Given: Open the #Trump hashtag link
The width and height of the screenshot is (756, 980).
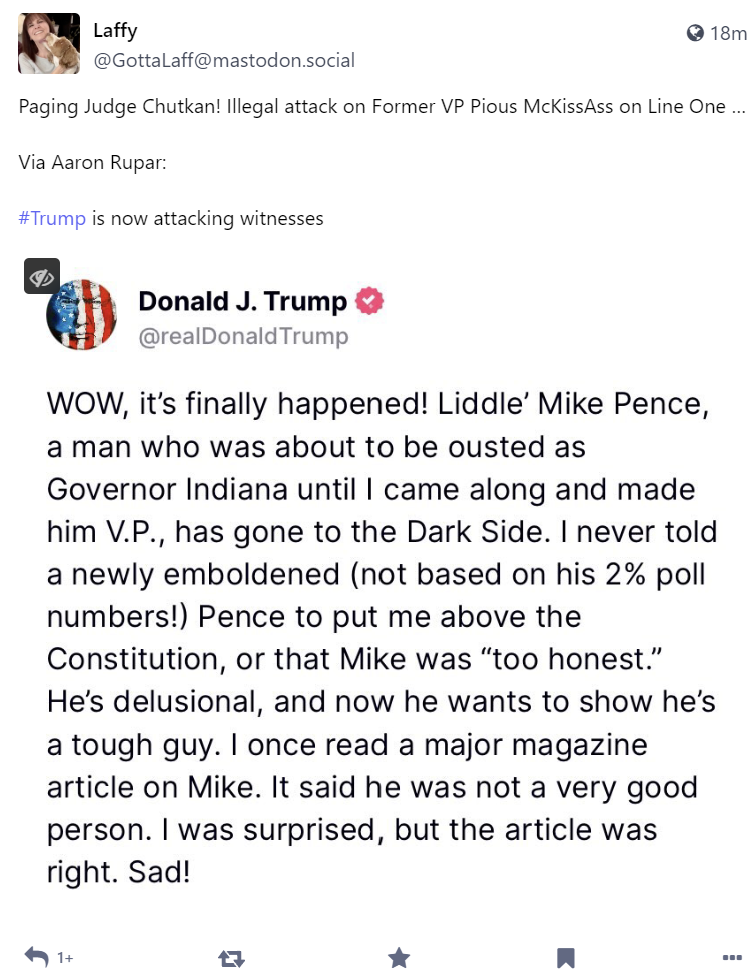Looking at the screenshot, I should [x=52, y=218].
